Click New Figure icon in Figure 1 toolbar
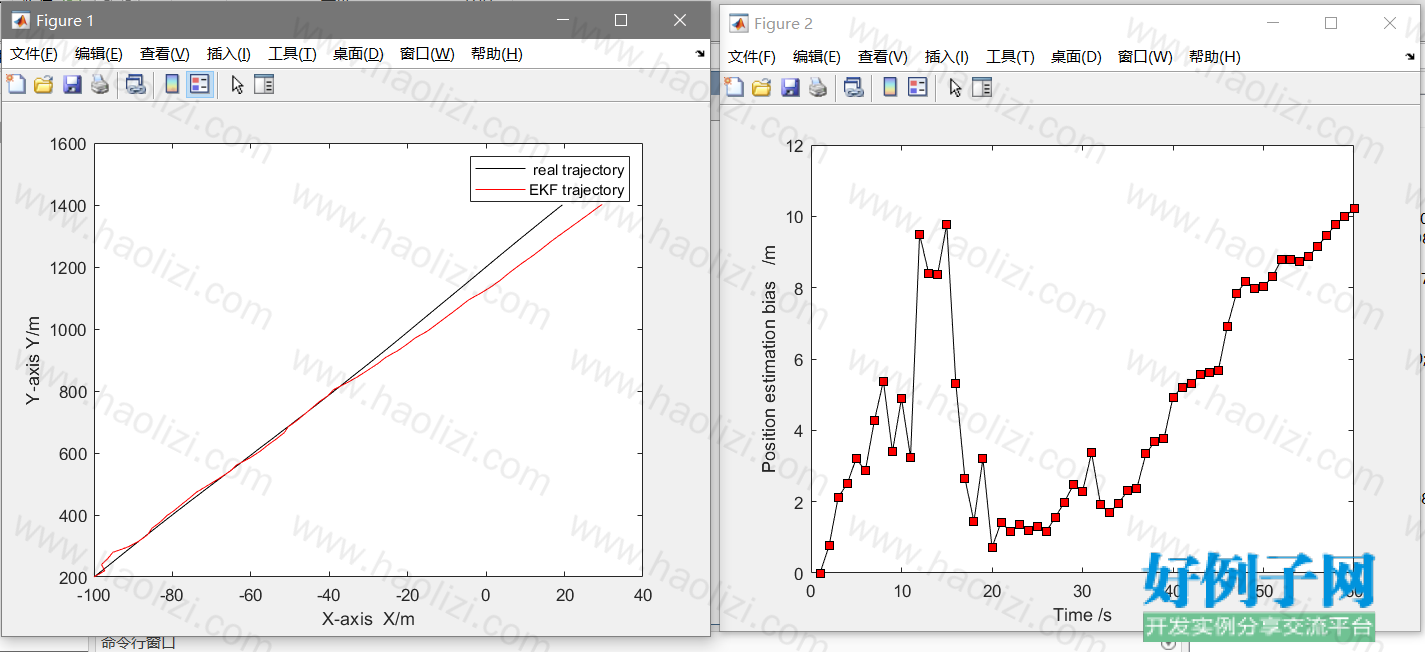This screenshot has height=652, width=1425. [16, 84]
